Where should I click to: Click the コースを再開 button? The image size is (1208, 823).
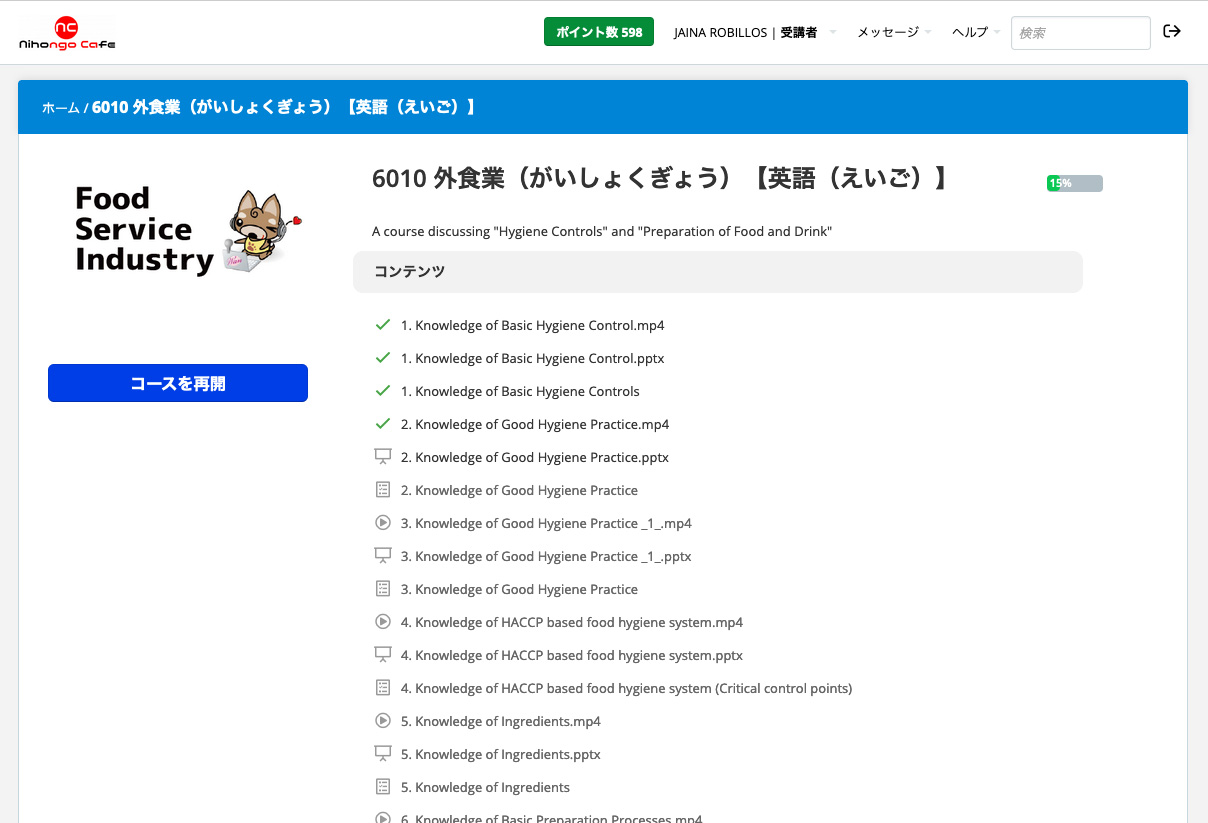pyautogui.click(x=178, y=383)
